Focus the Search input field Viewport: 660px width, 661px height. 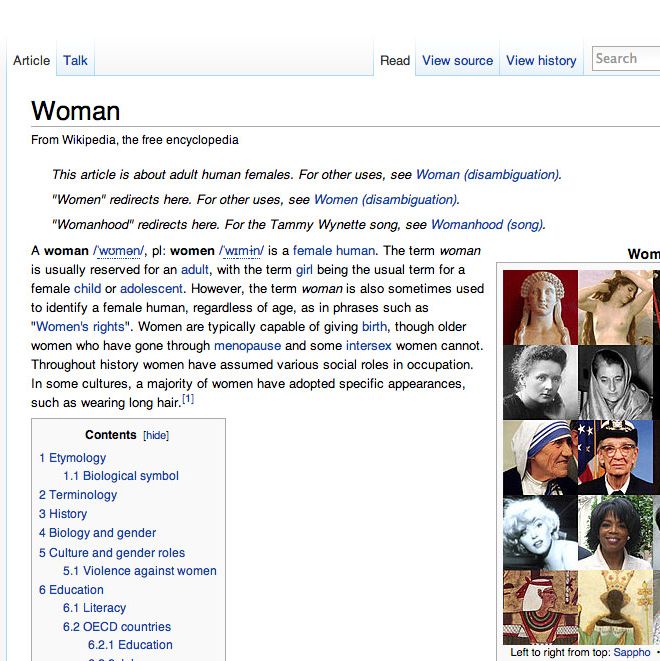[626, 59]
